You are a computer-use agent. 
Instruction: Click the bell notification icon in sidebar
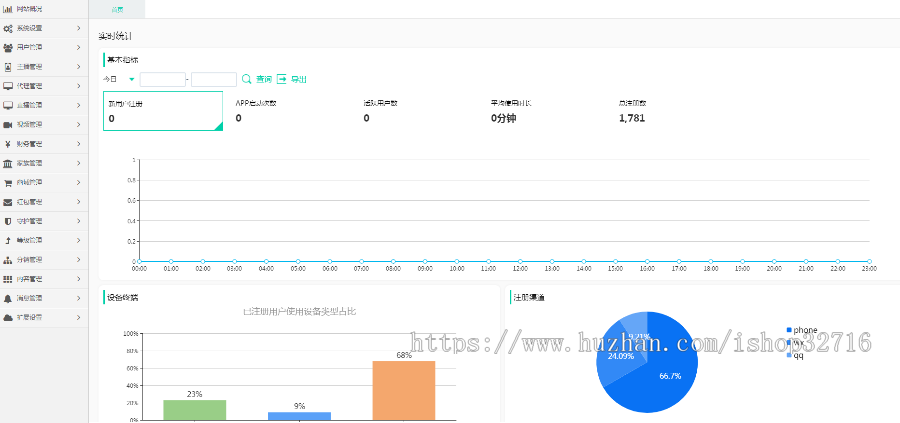click(8, 298)
